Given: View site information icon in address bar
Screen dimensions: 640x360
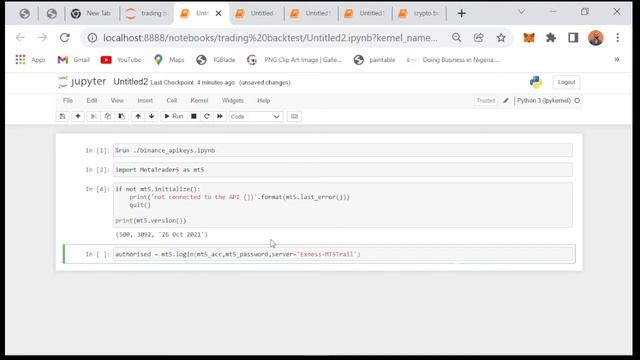Looking at the screenshot, I should [x=93, y=38].
